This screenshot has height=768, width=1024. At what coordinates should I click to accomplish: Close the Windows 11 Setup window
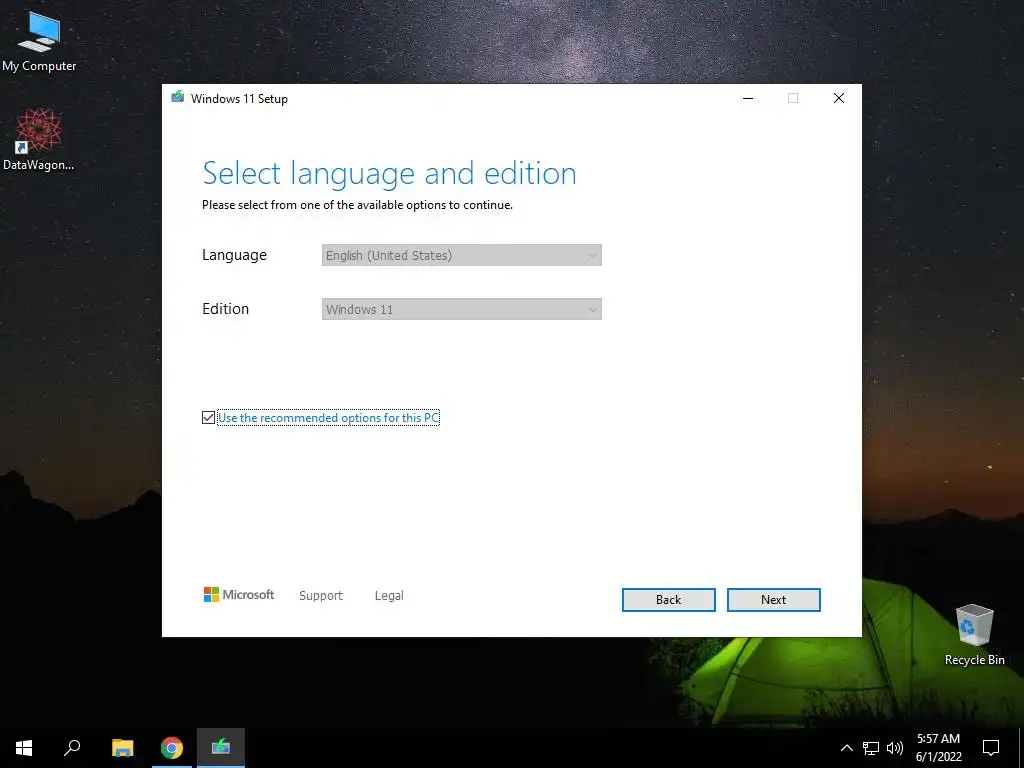coord(839,98)
